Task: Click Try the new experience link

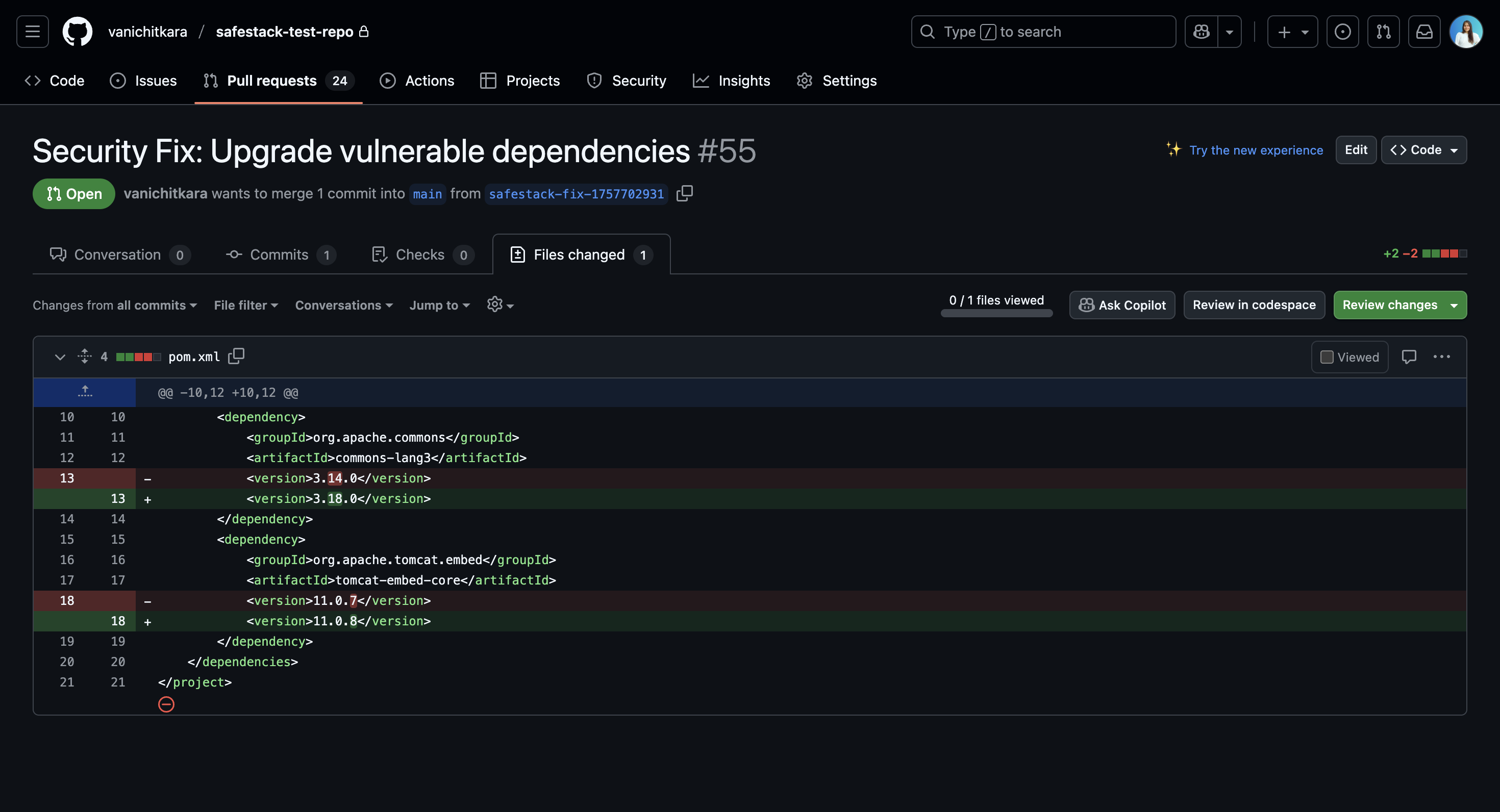Action: [x=1256, y=150]
